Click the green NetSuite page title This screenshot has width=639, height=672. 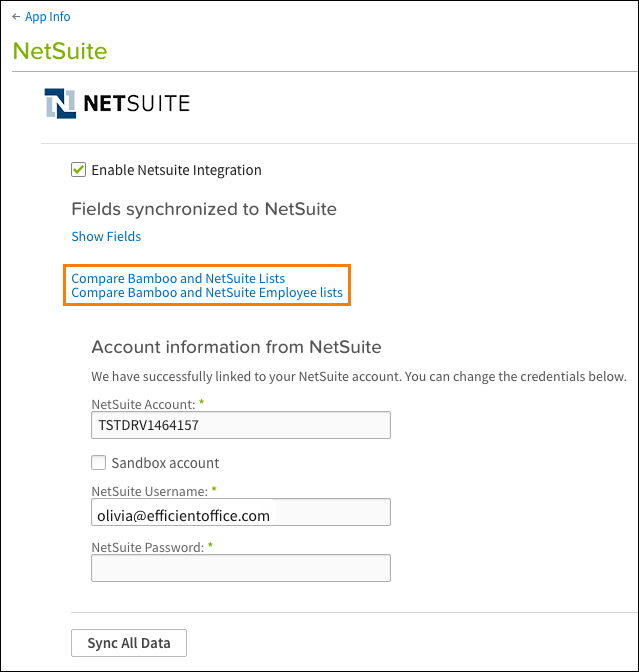(x=60, y=51)
